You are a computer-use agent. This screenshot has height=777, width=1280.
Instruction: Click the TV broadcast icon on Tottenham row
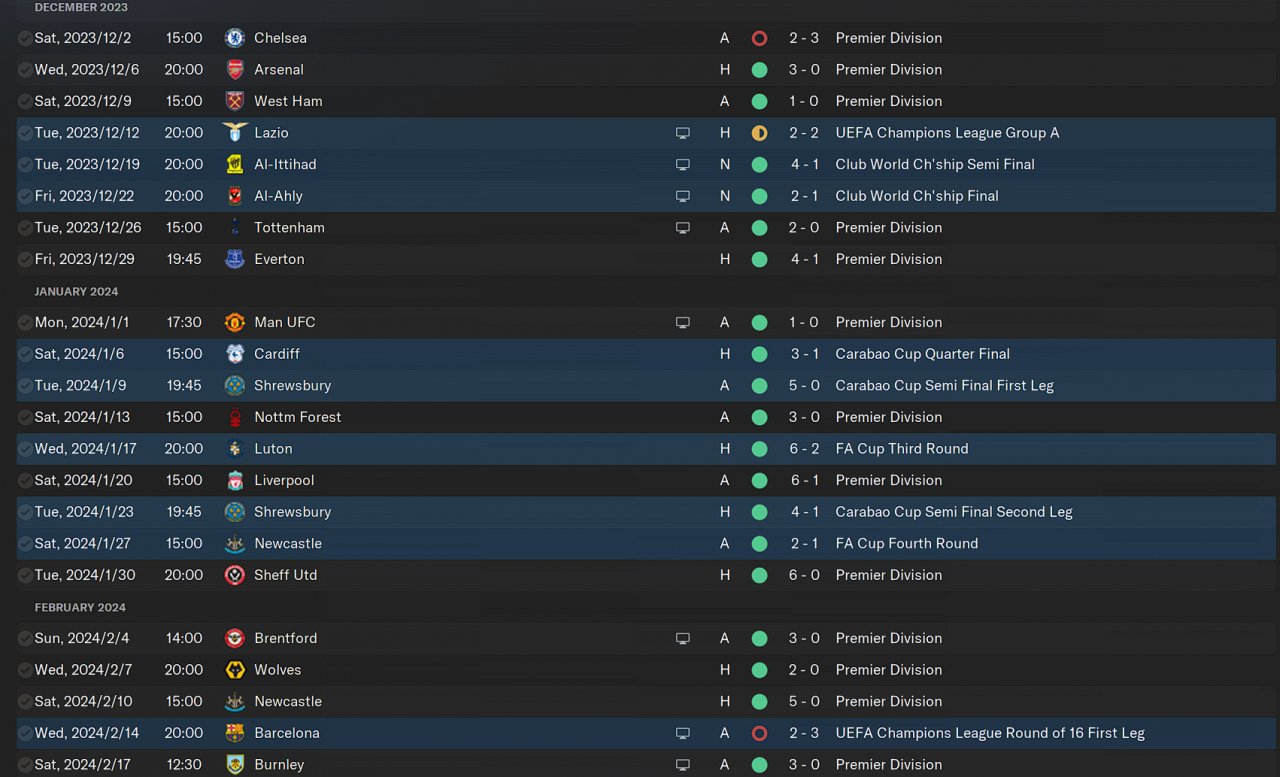683,228
